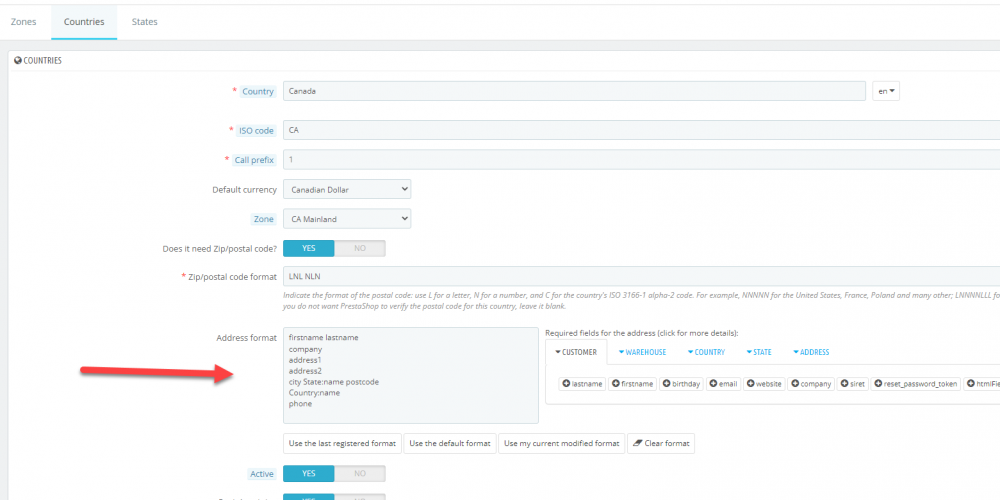The height and width of the screenshot is (500, 1000).
Task: Select the CUSTOMER fields tab
Action: click(x=576, y=352)
